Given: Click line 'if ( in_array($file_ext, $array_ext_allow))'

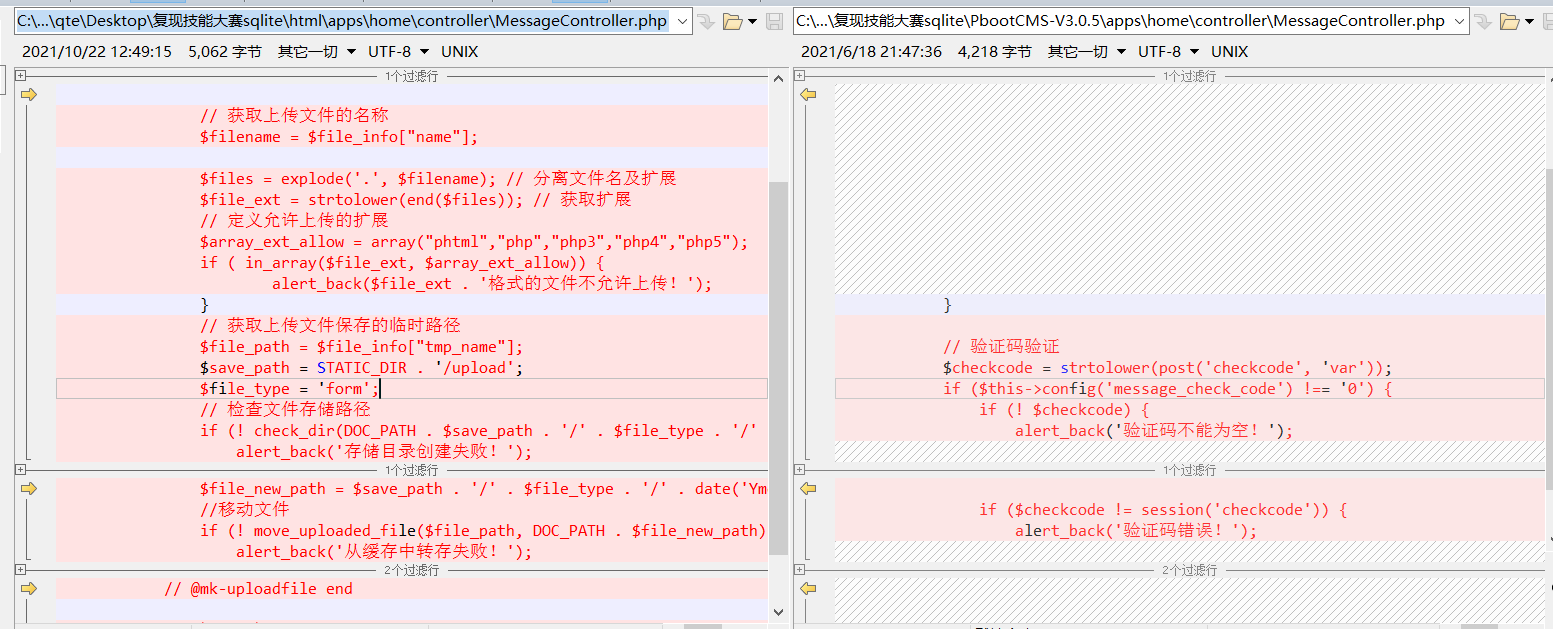Looking at the screenshot, I should coord(402,263).
